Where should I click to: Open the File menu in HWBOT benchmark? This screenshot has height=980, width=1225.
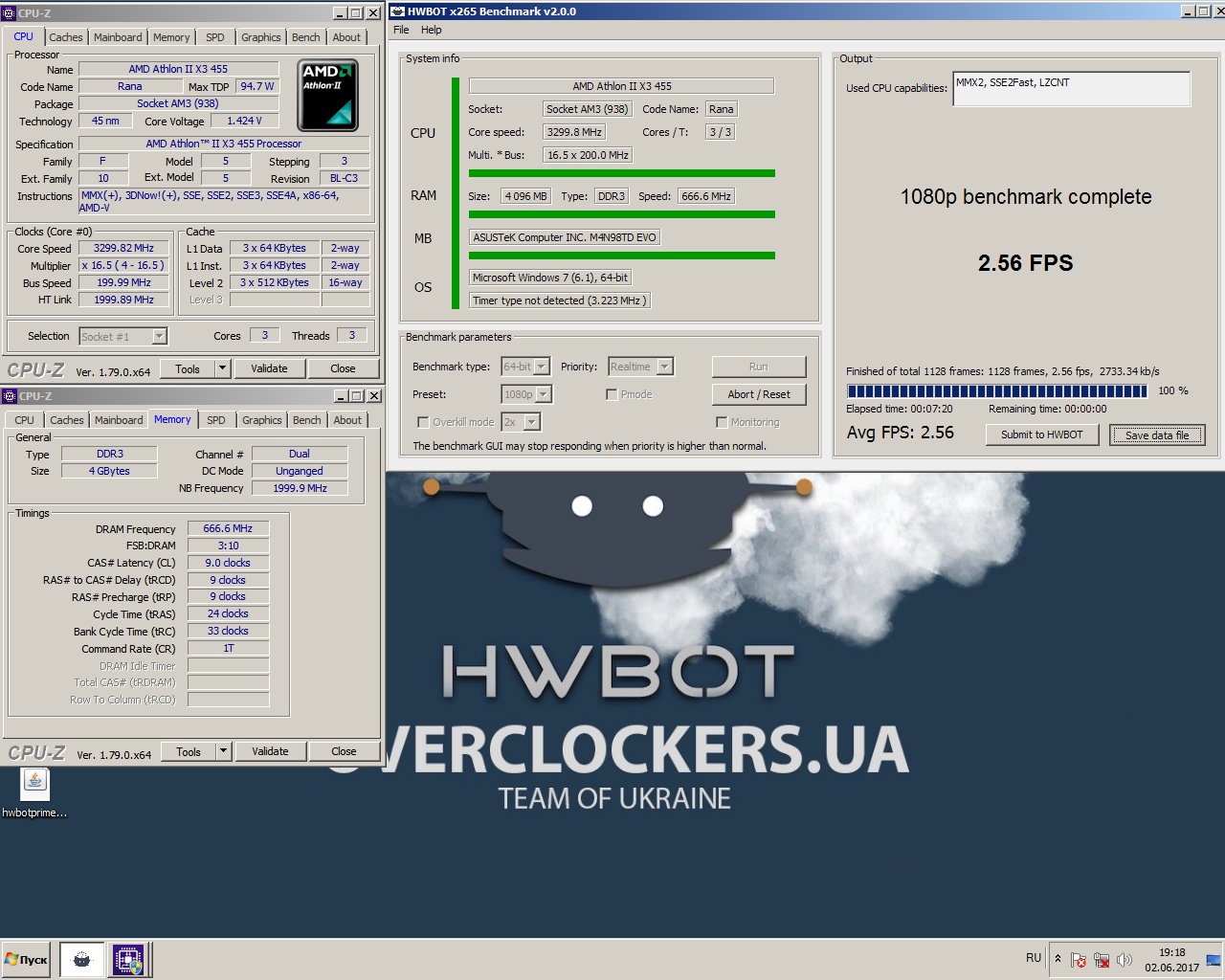pyautogui.click(x=401, y=30)
